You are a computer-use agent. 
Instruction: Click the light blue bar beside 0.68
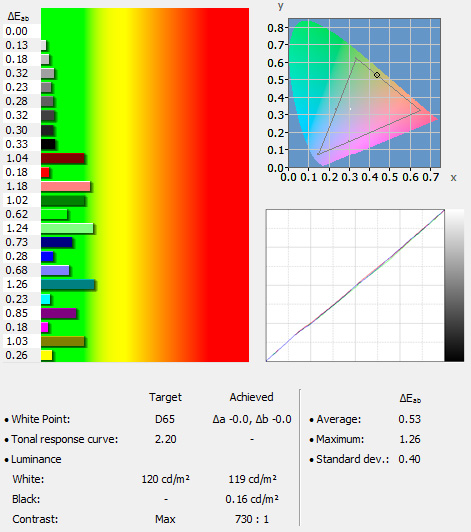(x=55, y=270)
